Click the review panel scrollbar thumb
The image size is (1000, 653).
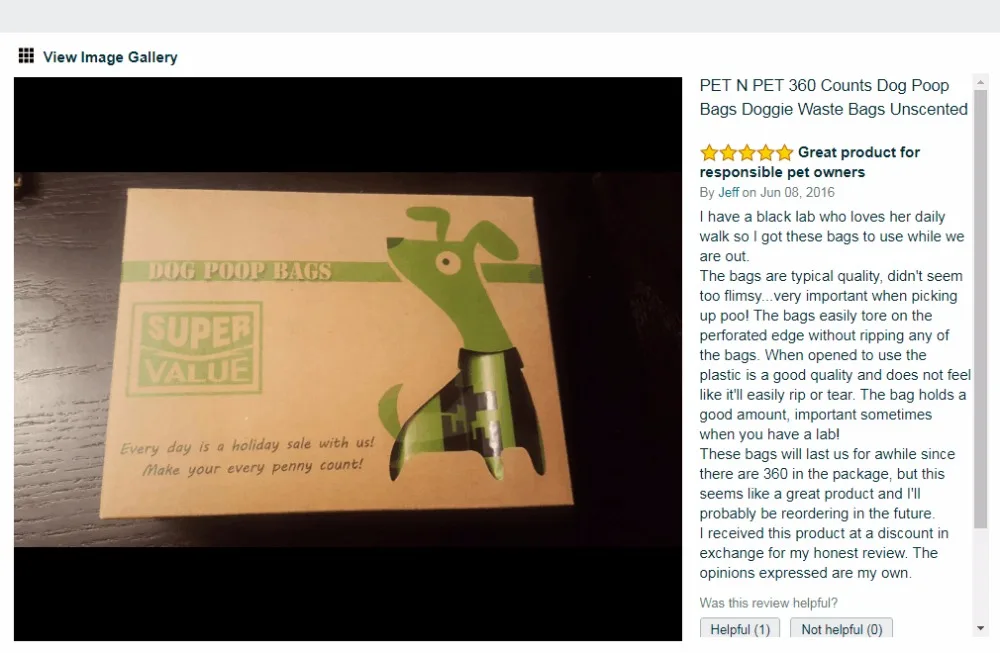click(x=980, y=309)
